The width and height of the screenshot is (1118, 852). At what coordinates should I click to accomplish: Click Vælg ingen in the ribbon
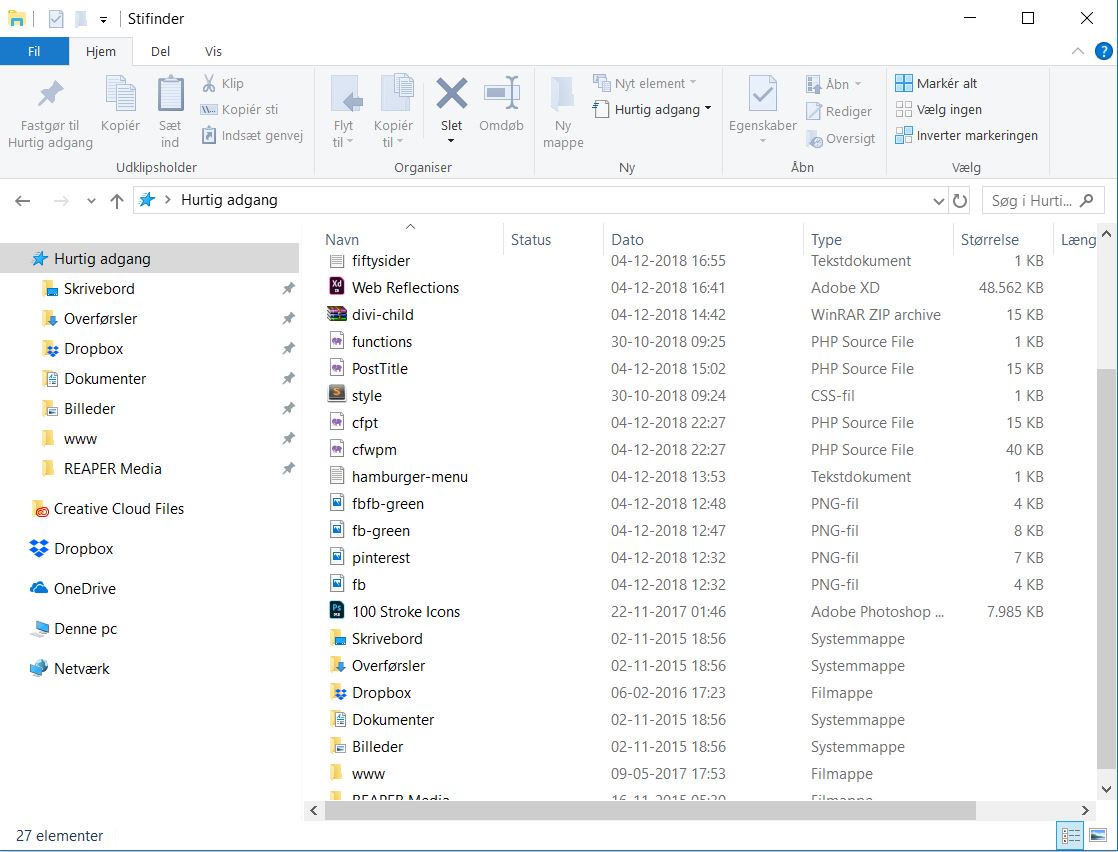[x=938, y=109]
